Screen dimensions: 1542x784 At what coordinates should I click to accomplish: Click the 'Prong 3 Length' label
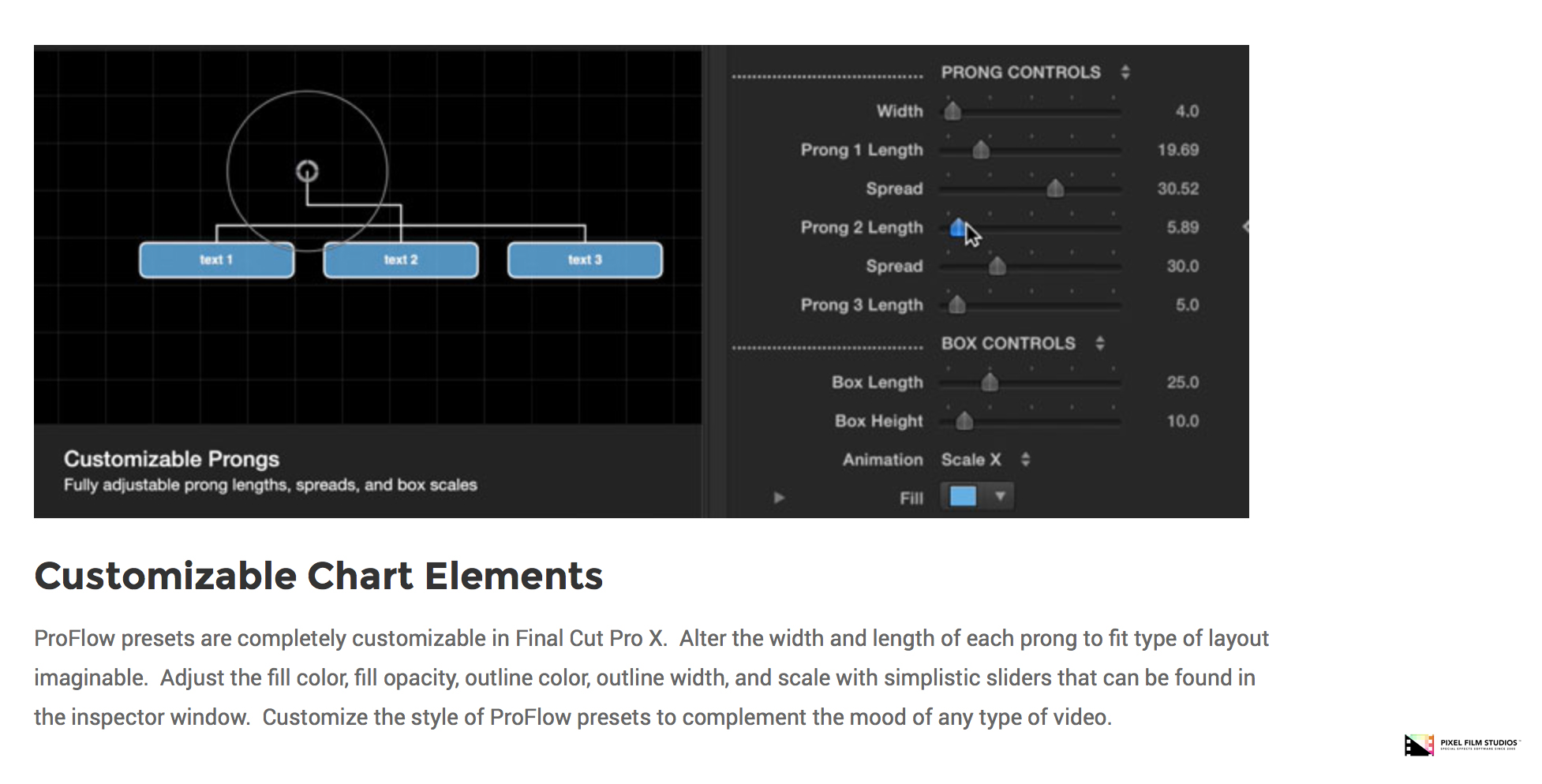point(862,304)
